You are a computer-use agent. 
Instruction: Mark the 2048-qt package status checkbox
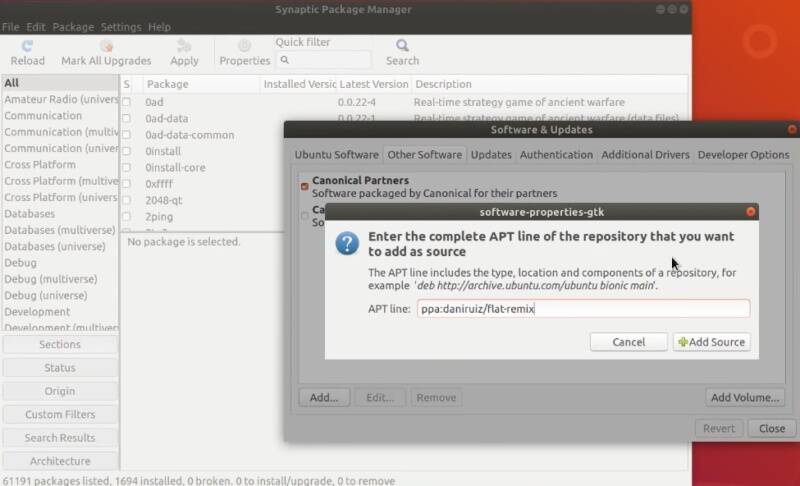tap(127, 200)
